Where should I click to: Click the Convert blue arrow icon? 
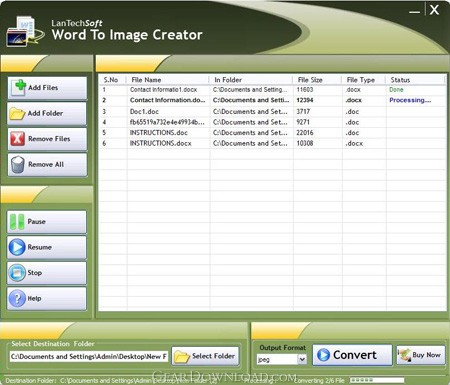point(323,355)
